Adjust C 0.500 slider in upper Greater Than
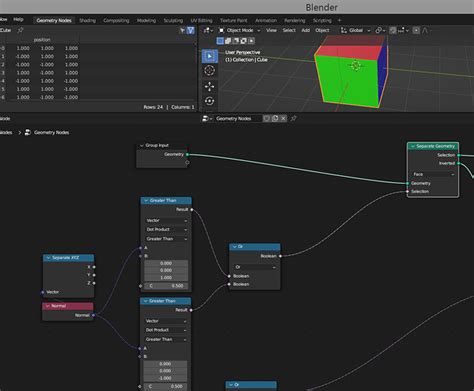Viewport: 474px width, 391px height. click(166, 286)
